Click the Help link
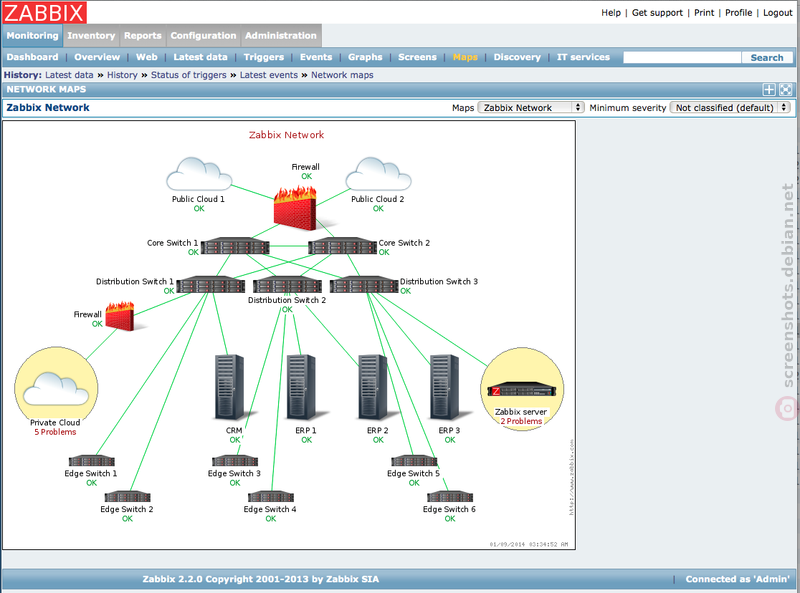 coord(611,13)
